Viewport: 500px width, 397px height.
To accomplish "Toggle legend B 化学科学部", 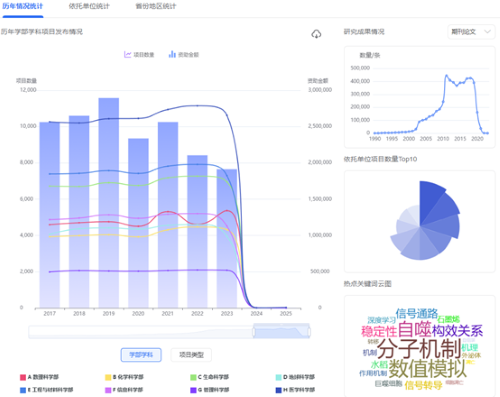I will tap(124, 377).
